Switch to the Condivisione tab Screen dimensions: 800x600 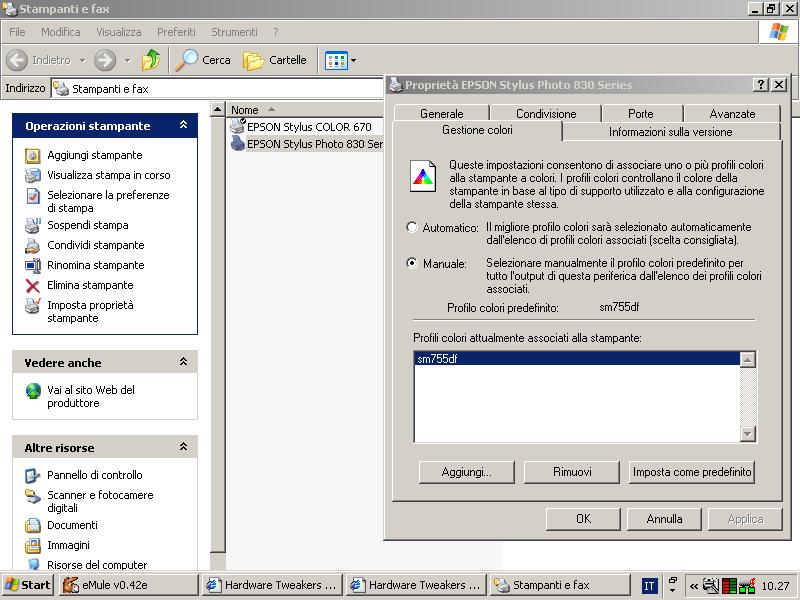[546, 113]
